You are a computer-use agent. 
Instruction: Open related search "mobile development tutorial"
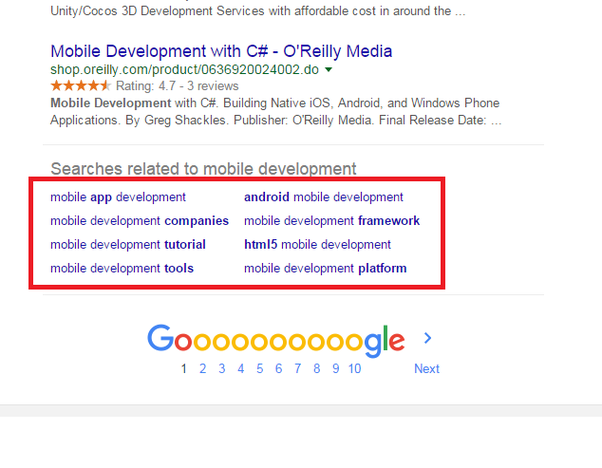(128, 245)
